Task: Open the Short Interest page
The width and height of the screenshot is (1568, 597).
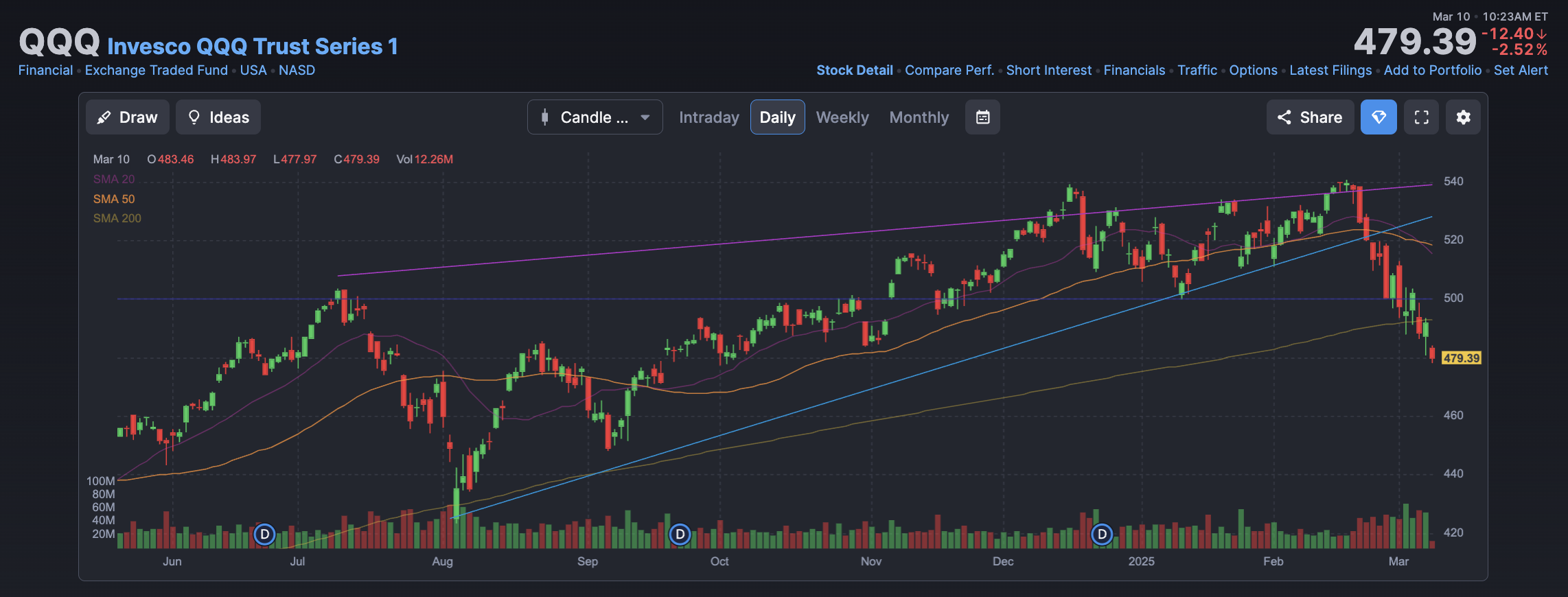Action: (1049, 70)
